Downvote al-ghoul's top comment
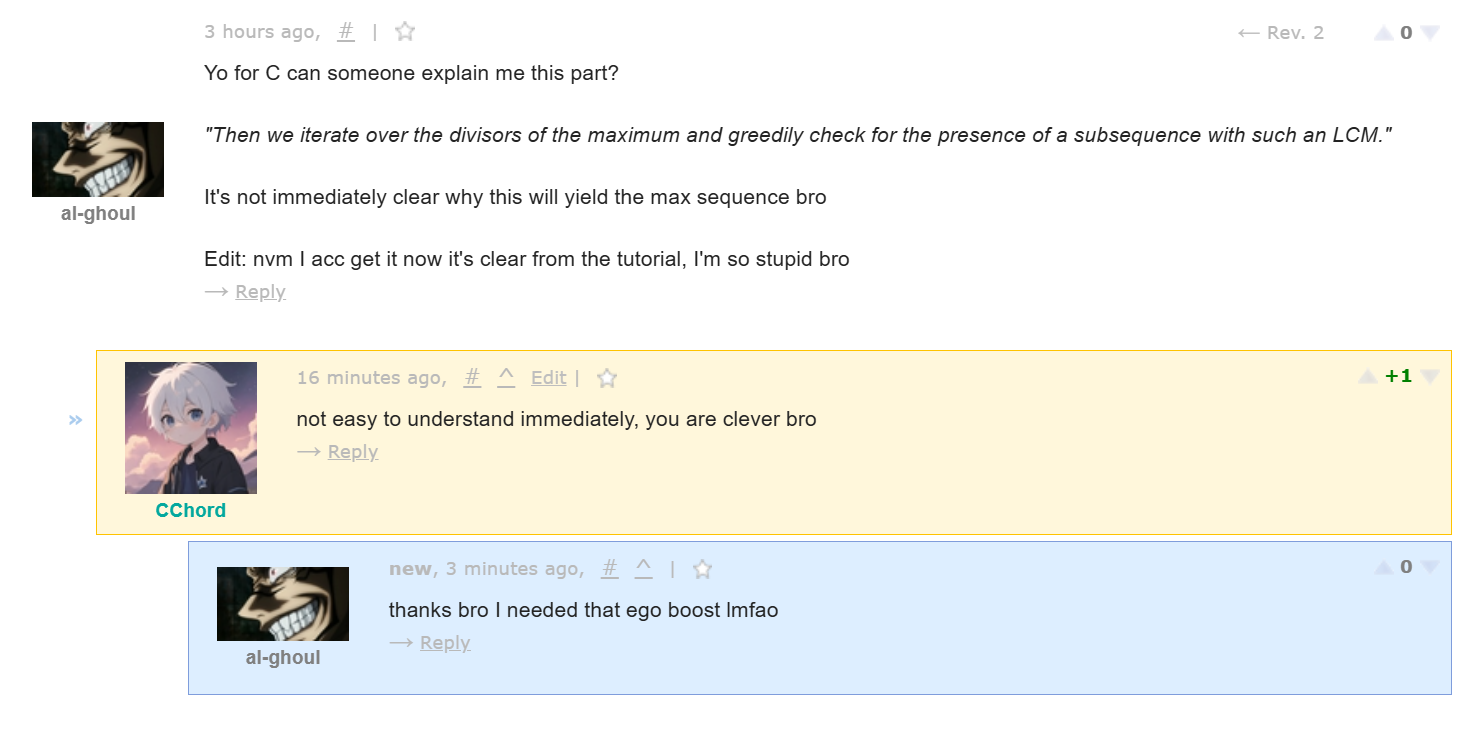1462x744 pixels. coord(1429,33)
